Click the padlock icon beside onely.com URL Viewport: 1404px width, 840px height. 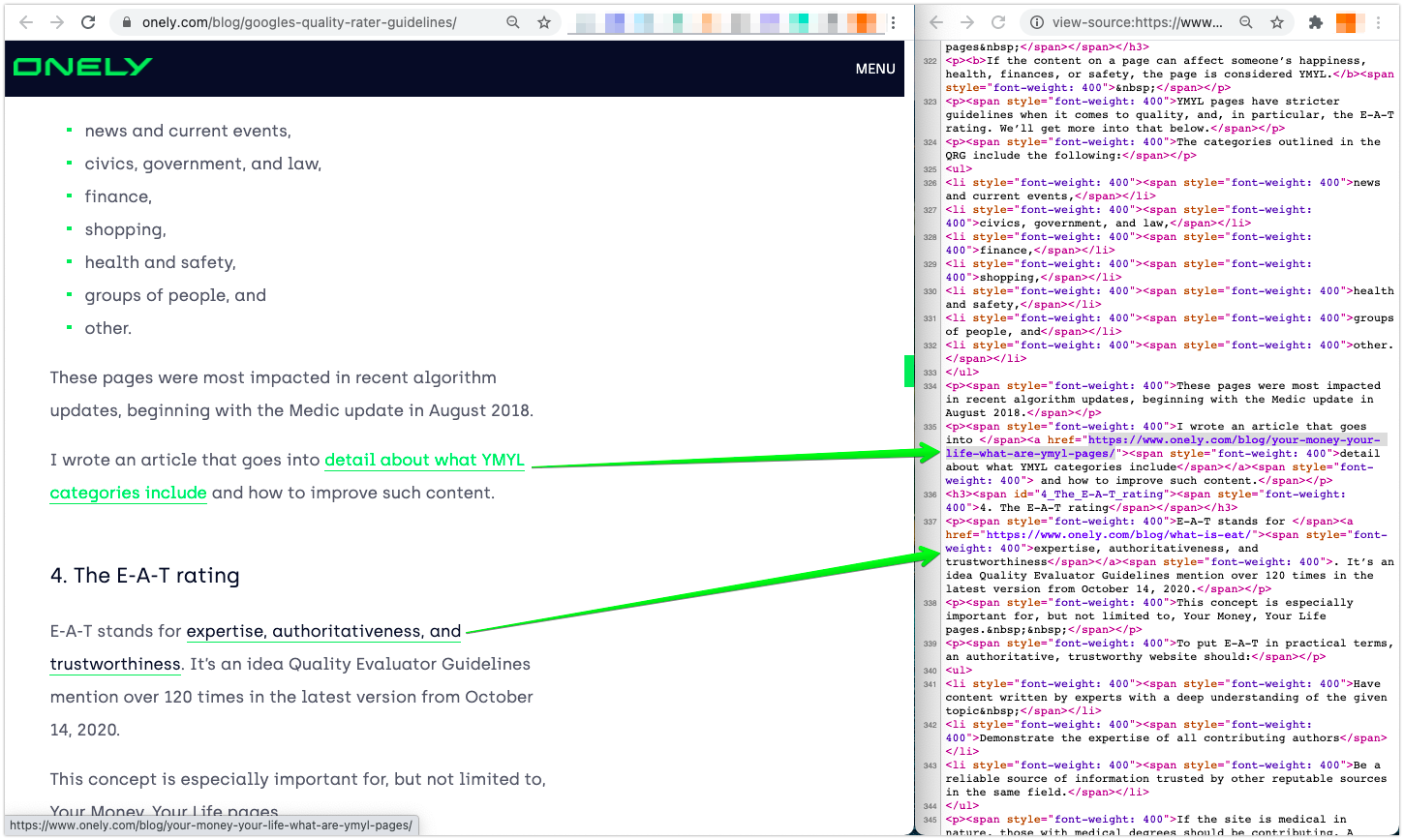[127, 22]
